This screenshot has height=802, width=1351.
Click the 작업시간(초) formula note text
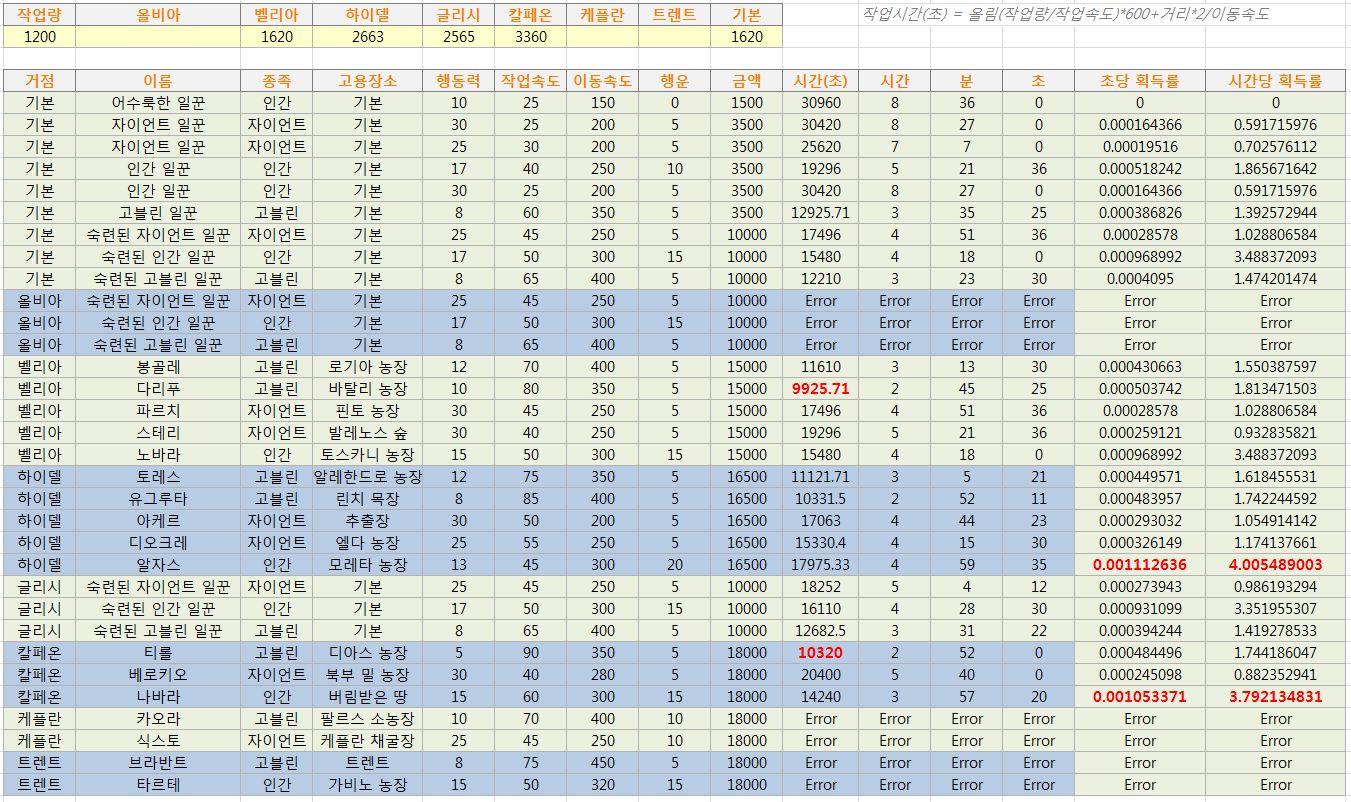coord(1065,15)
